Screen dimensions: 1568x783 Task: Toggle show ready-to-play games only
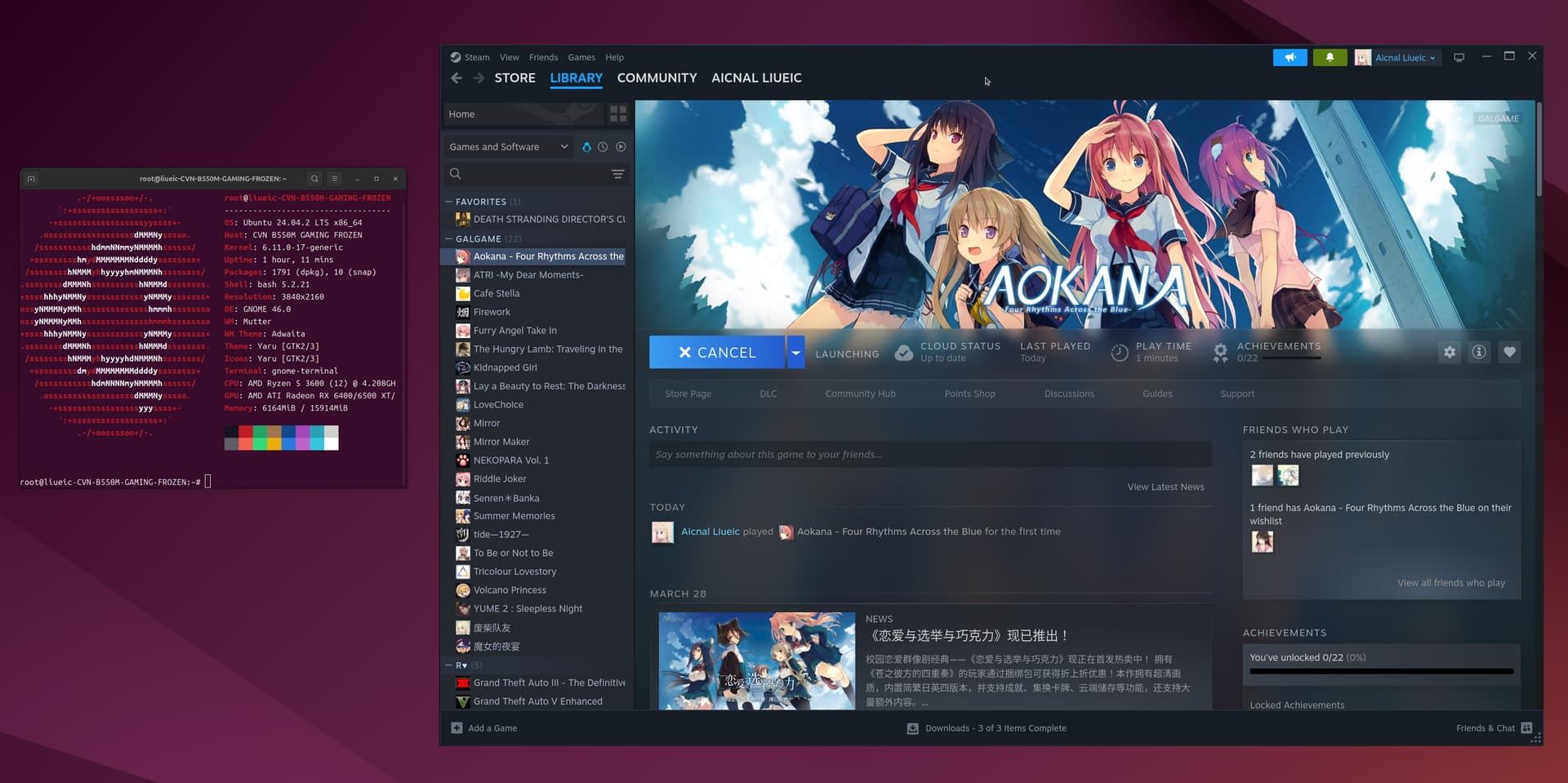[x=621, y=147]
